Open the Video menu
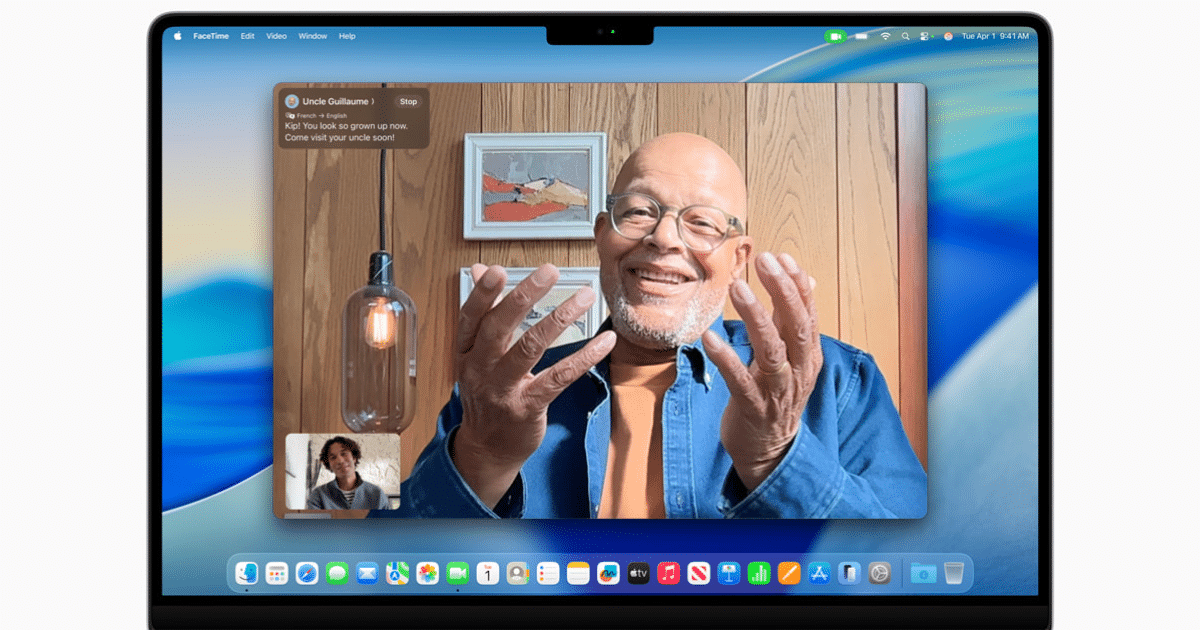The image size is (1200, 630). point(276,36)
